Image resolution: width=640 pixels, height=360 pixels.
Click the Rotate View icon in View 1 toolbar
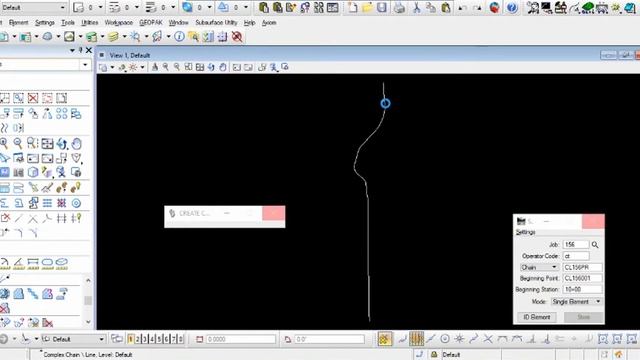pos(211,67)
